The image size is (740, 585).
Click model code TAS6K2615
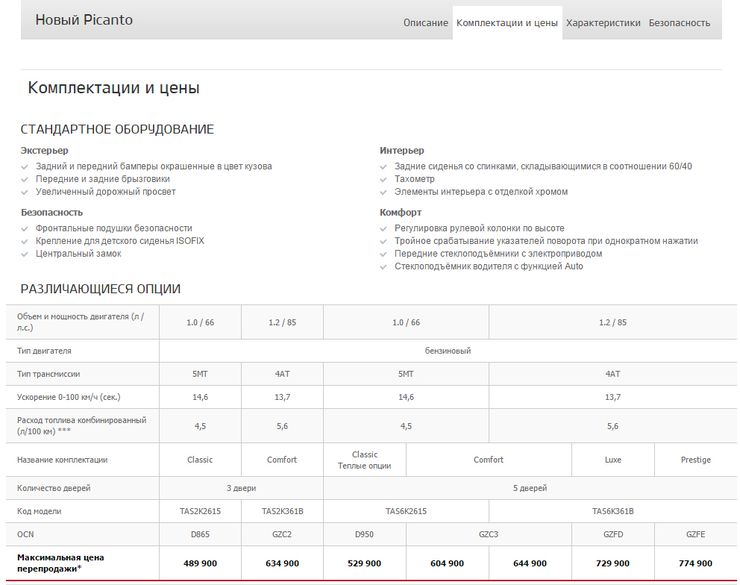pyautogui.click(x=406, y=511)
